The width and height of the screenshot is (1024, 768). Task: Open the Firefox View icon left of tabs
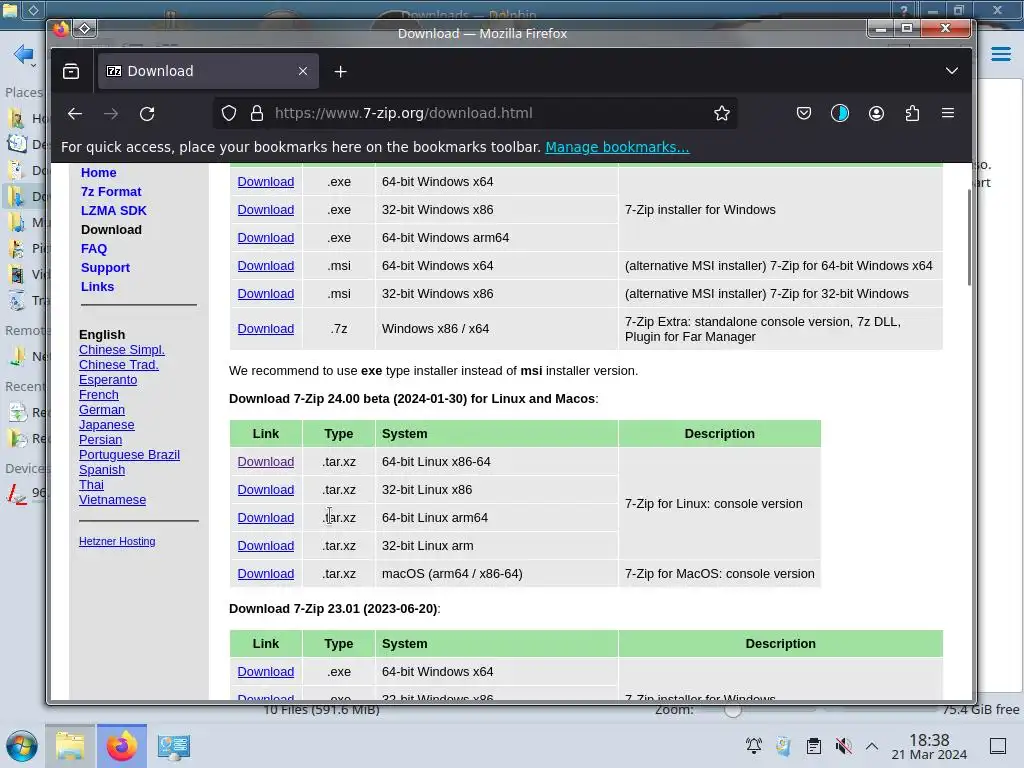point(71,71)
